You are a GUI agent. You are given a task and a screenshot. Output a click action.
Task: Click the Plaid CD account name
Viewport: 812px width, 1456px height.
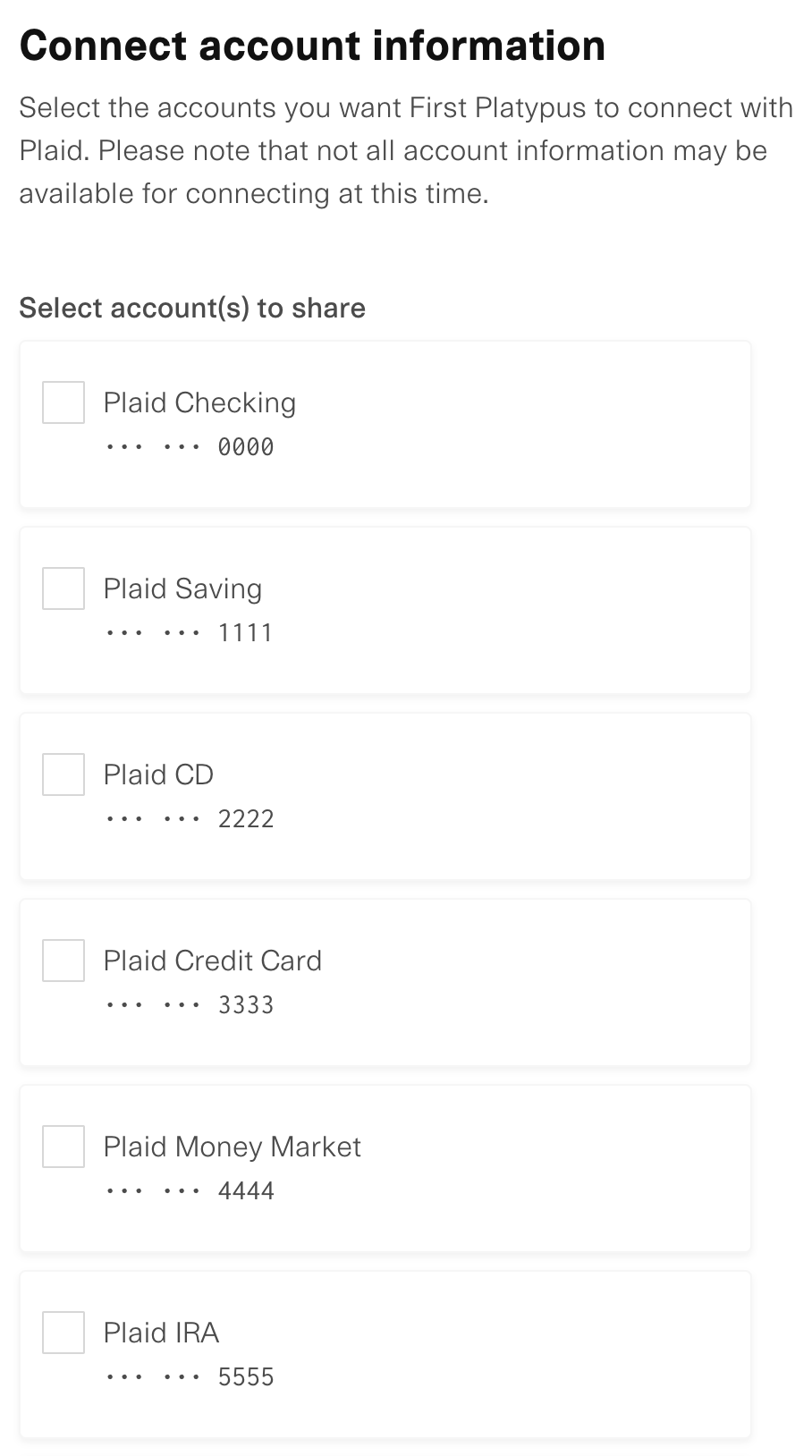tap(158, 775)
